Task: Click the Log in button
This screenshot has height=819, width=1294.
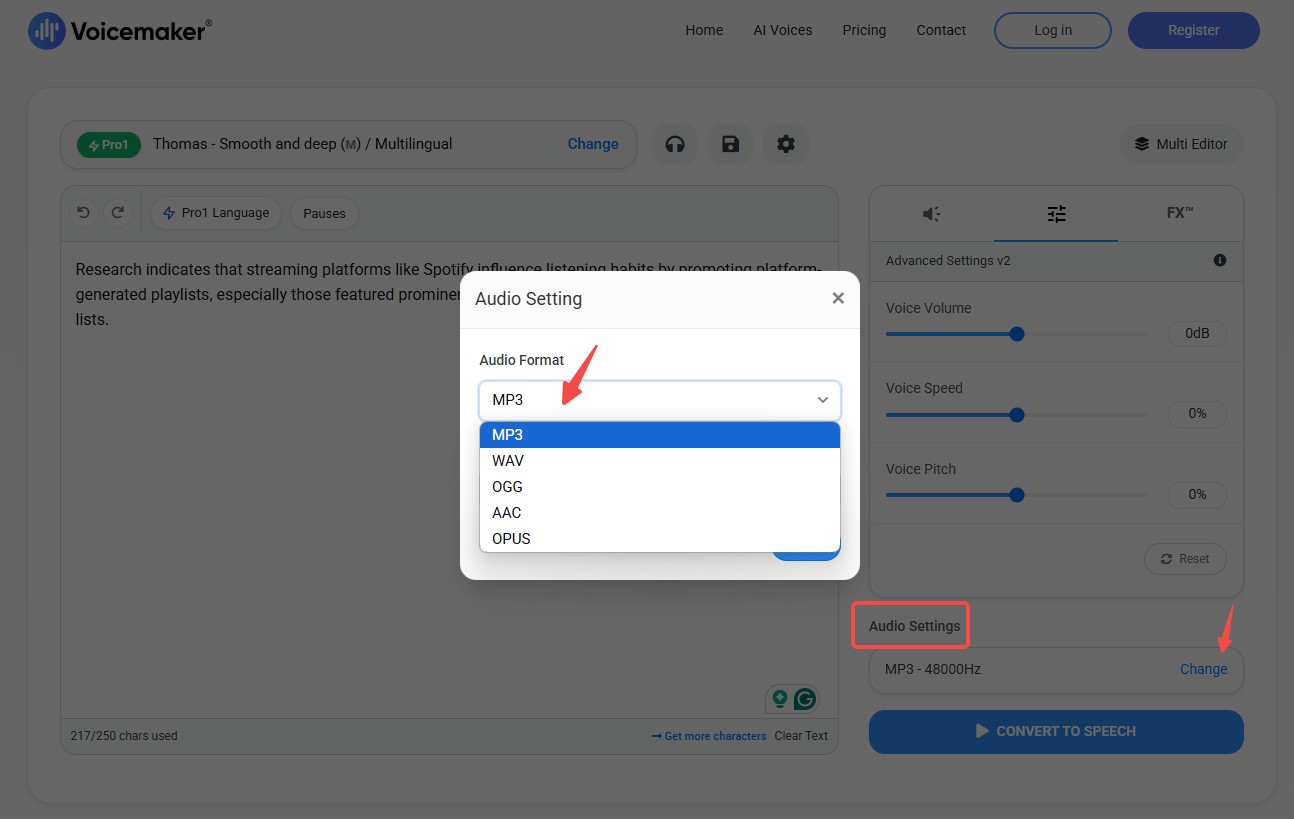Action: [1053, 30]
